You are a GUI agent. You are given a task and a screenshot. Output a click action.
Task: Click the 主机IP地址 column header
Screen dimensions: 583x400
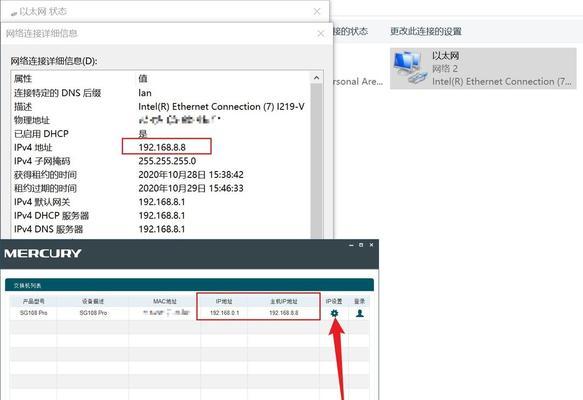[284, 301]
